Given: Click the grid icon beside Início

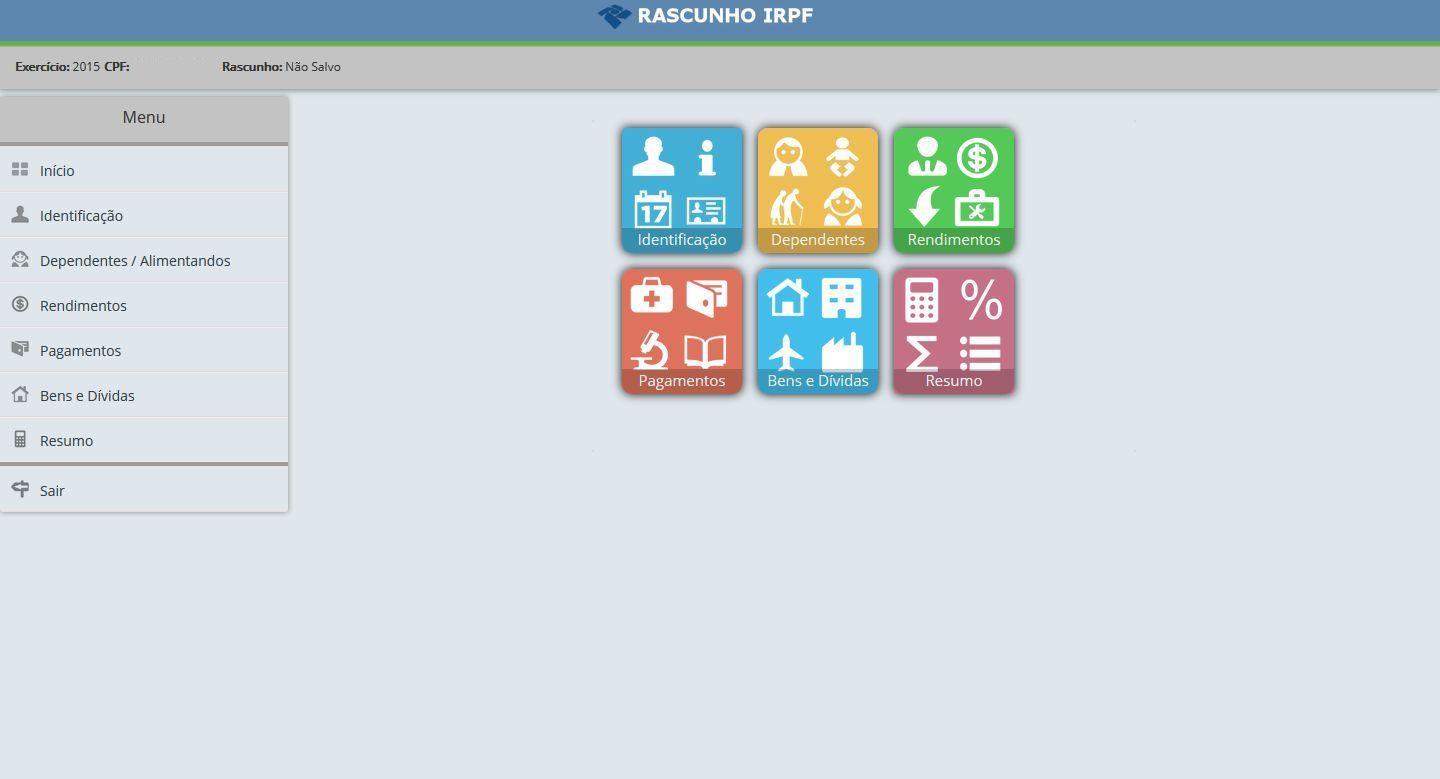Looking at the screenshot, I should point(20,169).
